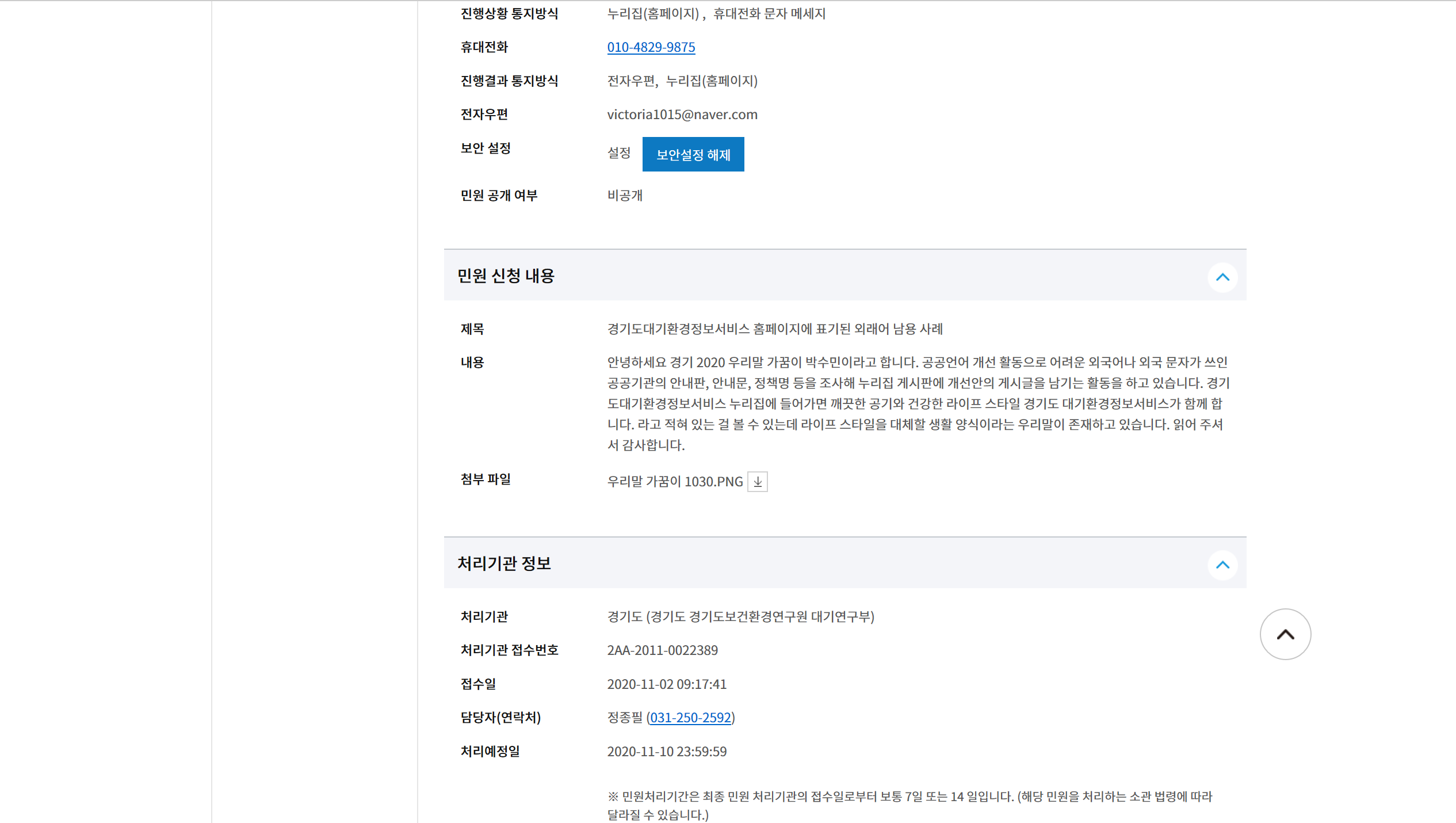1456x823 pixels.
Task: Open the 031-250-2592 contact link
Action: click(690, 718)
